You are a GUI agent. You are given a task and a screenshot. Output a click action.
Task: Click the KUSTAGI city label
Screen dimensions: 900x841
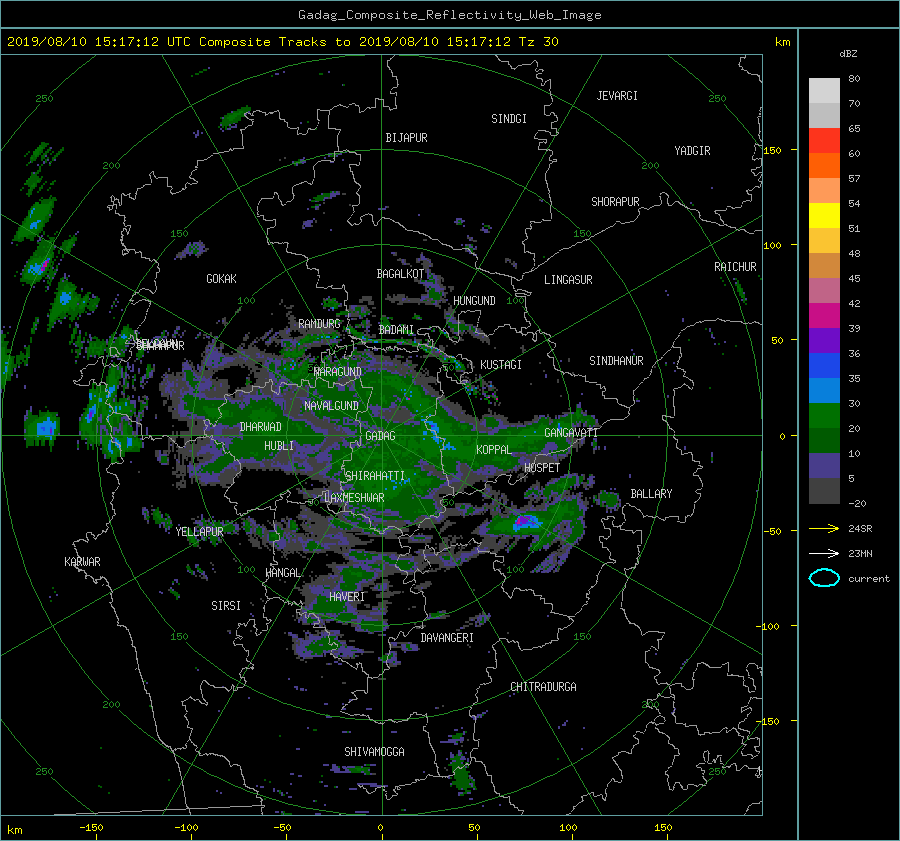click(x=501, y=365)
